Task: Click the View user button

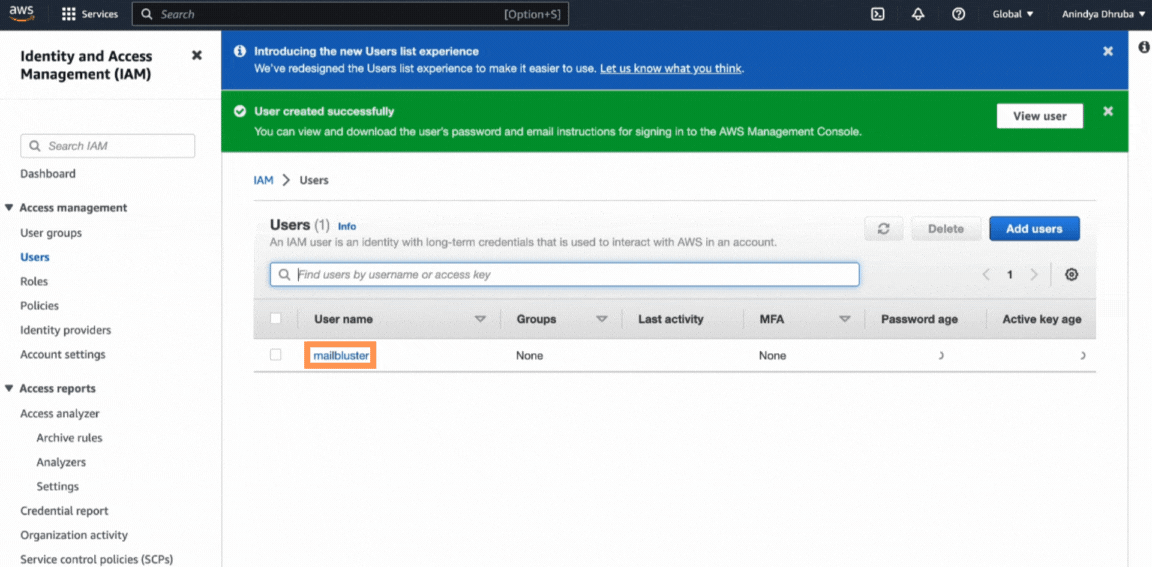Action: (x=1040, y=116)
